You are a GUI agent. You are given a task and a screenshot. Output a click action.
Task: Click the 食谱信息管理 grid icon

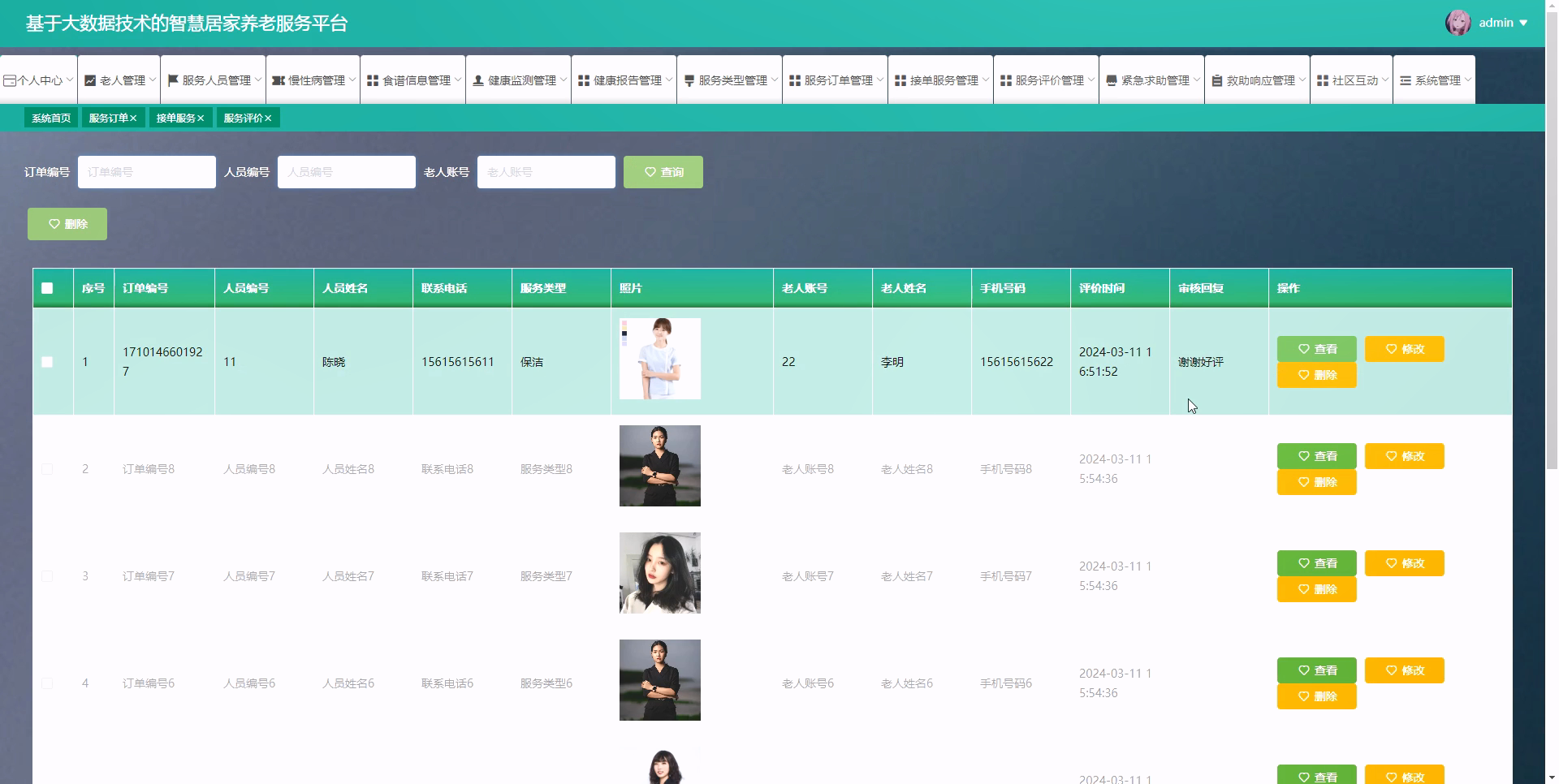pos(373,80)
